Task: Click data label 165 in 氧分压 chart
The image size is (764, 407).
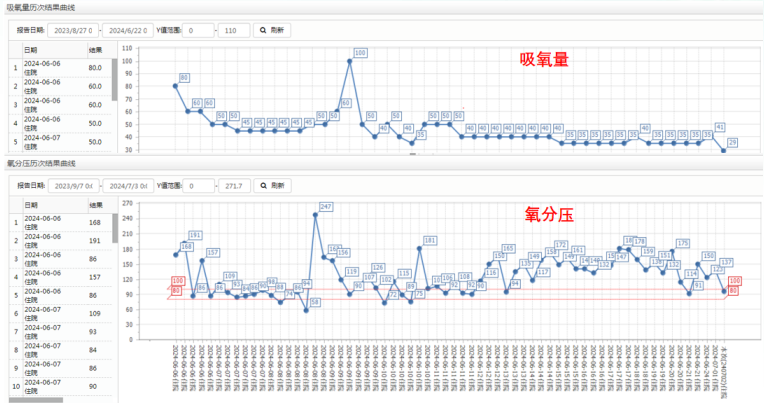Action: click(x=508, y=249)
